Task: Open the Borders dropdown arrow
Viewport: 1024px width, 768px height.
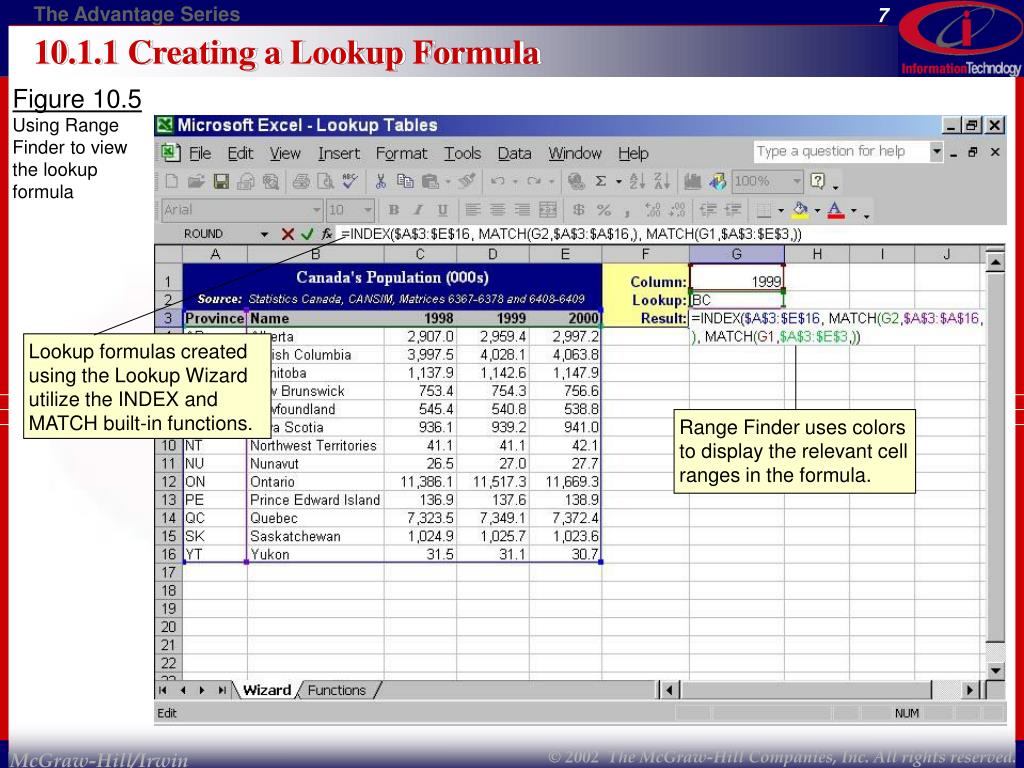Action: click(780, 210)
